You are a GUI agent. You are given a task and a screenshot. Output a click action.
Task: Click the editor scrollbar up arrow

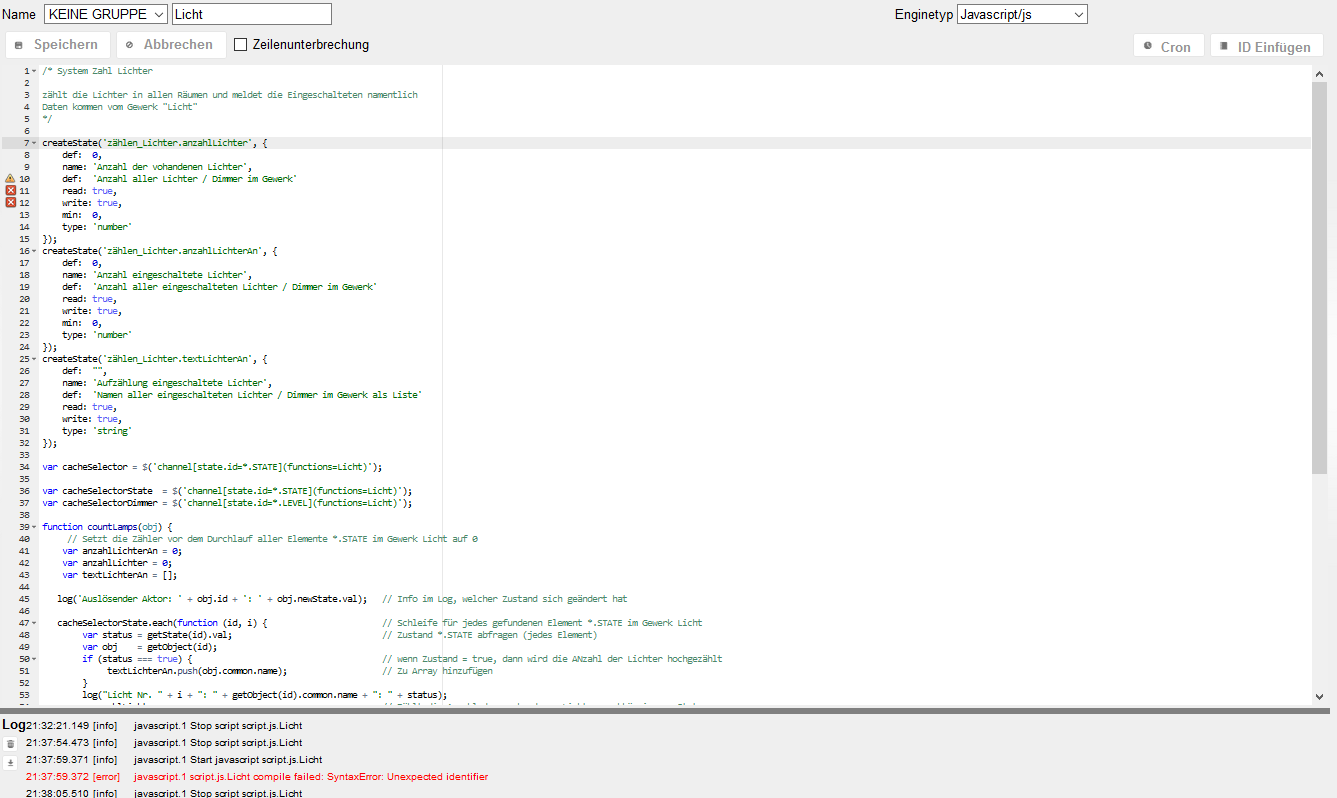tap(1319, 72)
